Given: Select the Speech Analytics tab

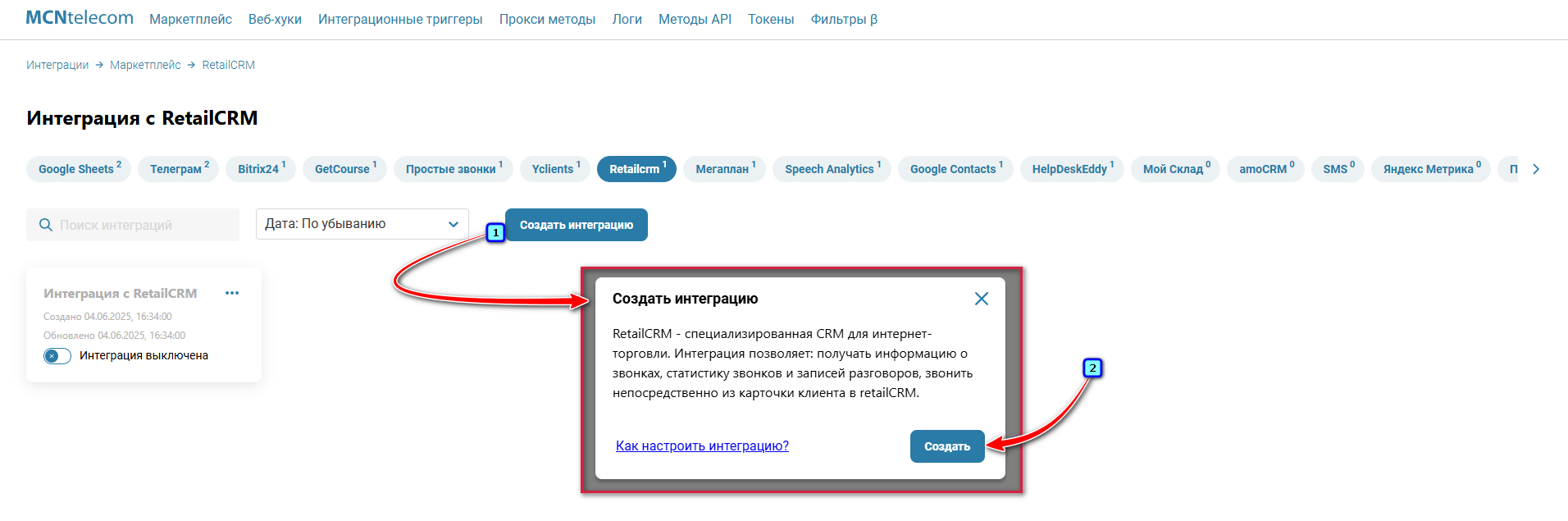Looking at the screenshot, I should click(832, 169).
